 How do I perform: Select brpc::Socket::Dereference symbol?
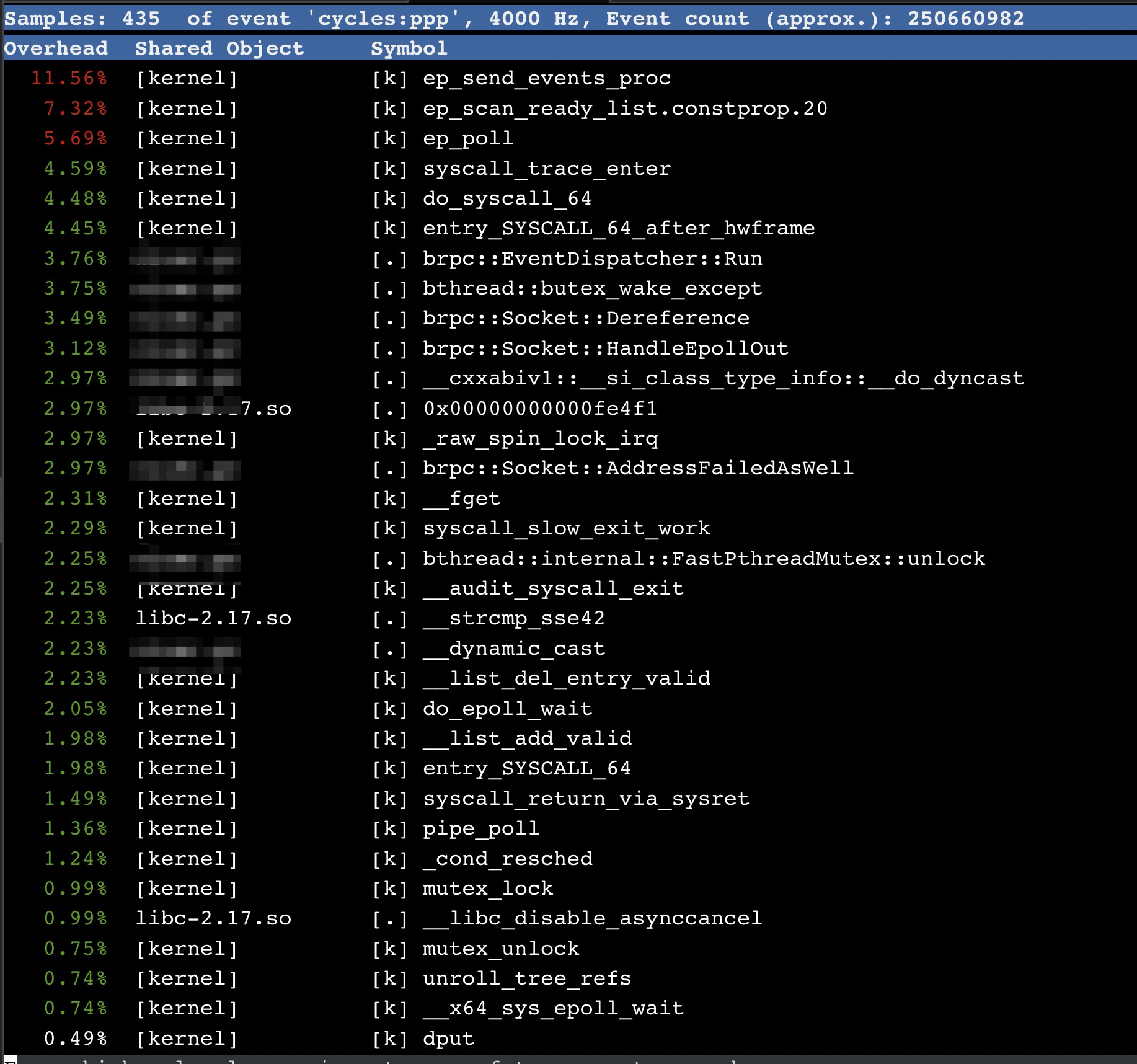click(586, 318)
